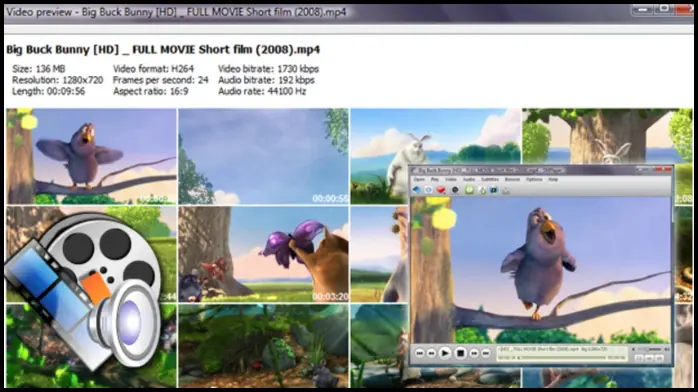Click the 'Video bitrate: 1730 kbps' text
This screenshot has width=698, height=392.
pyautogui.click(x=268, y=69)
